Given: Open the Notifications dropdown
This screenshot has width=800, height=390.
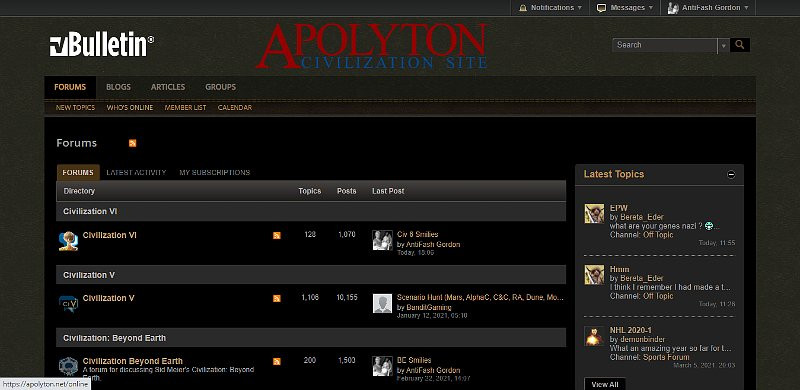Looking at the screenshot, I should (550, 8).
